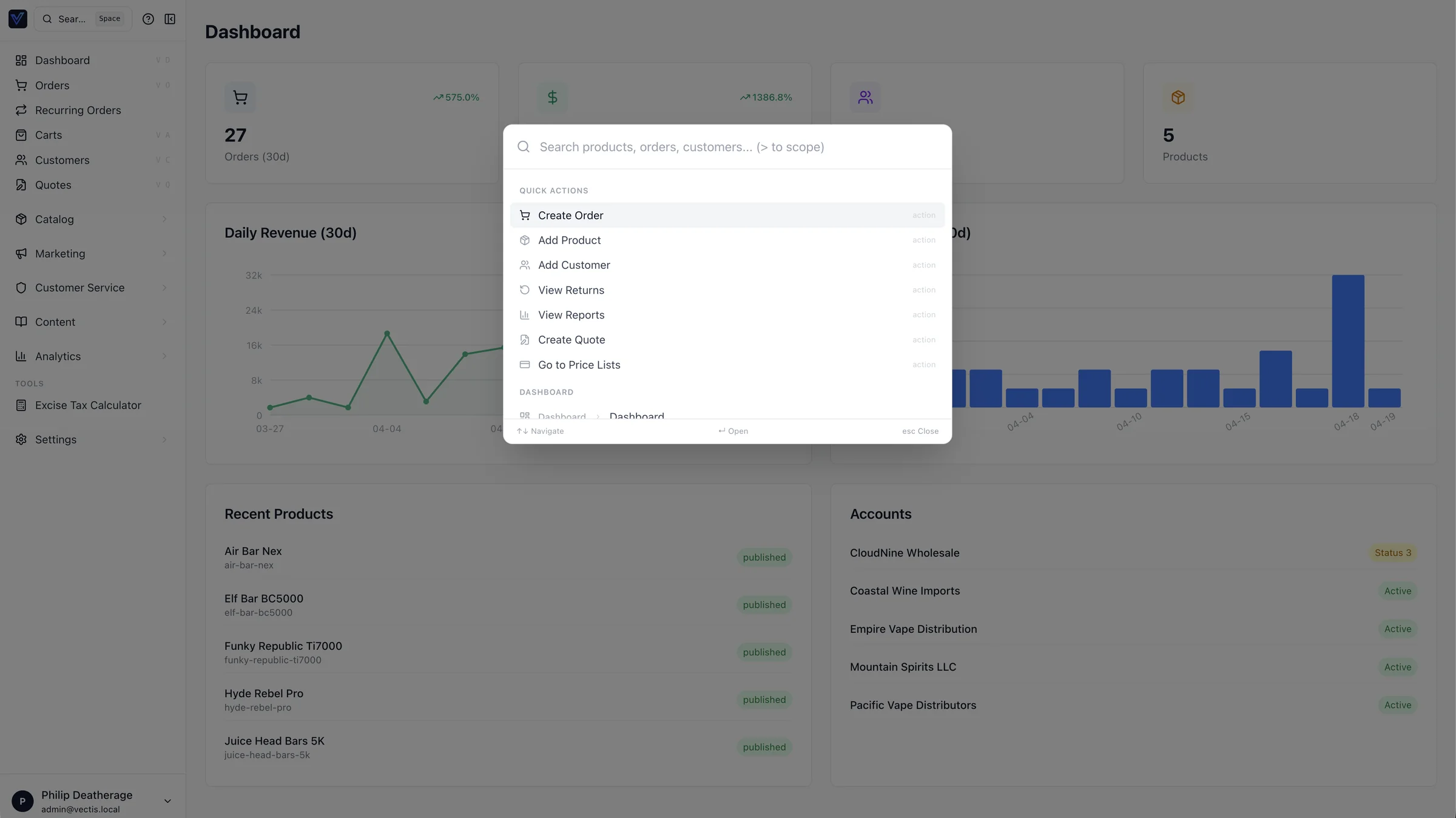Choose View Reports quick action
Image resolution: width=1456 pixels, height=818 pixels.
tap(571, 315)
